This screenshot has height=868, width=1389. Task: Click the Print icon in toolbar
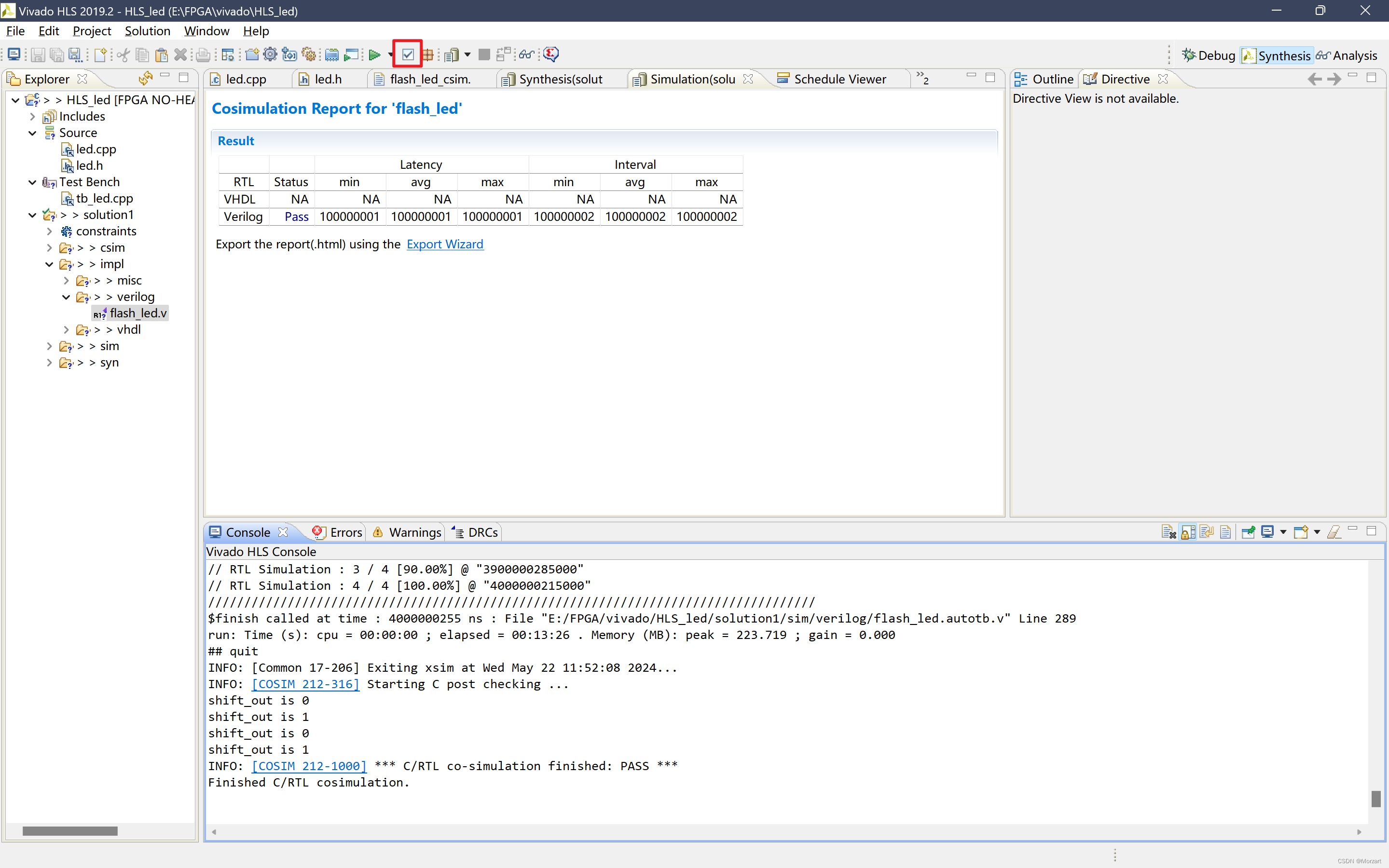tap(203, 54)
